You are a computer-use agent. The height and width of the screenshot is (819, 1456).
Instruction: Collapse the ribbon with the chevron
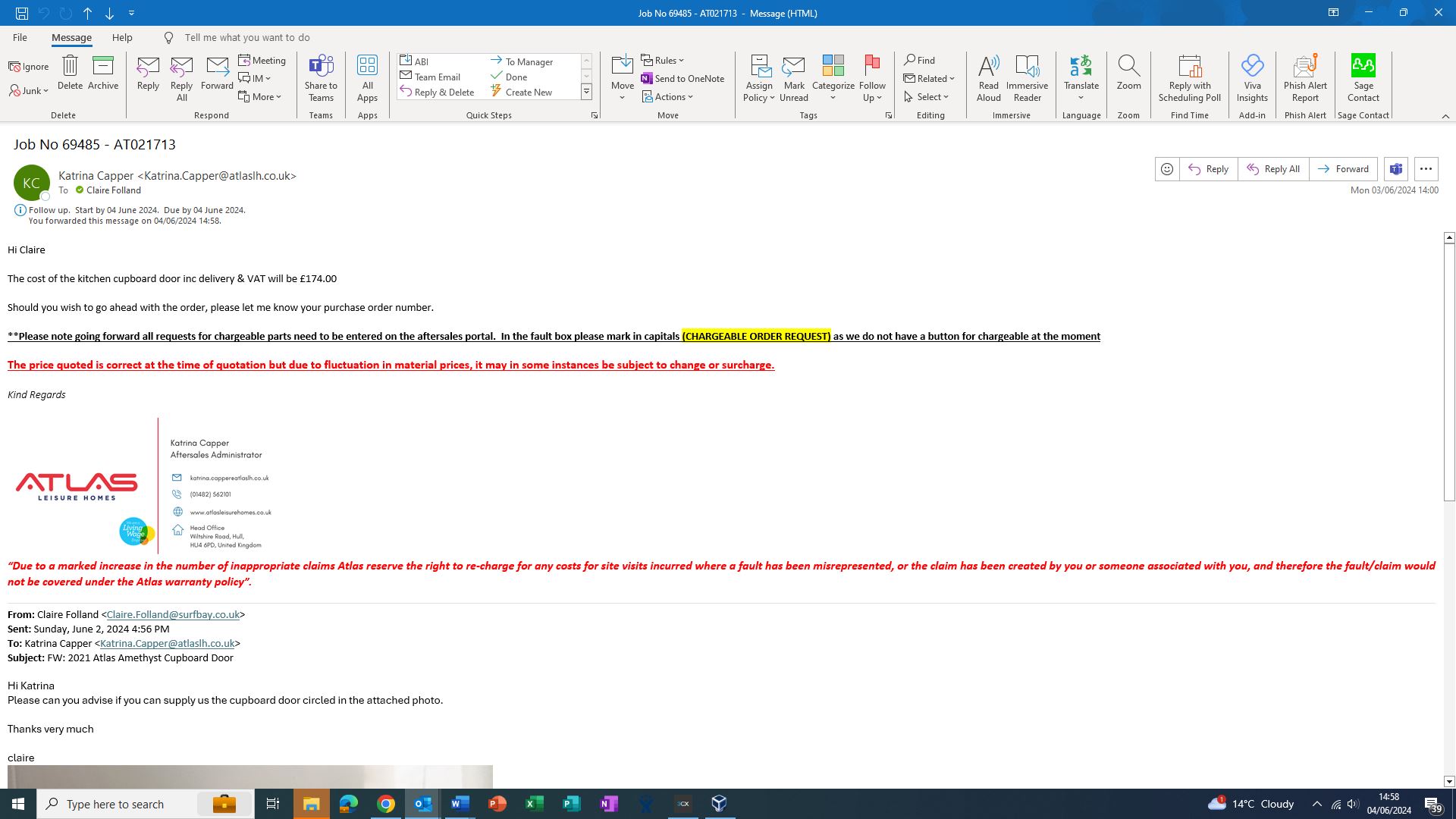pyautogui.click(x=1445, y=116)
